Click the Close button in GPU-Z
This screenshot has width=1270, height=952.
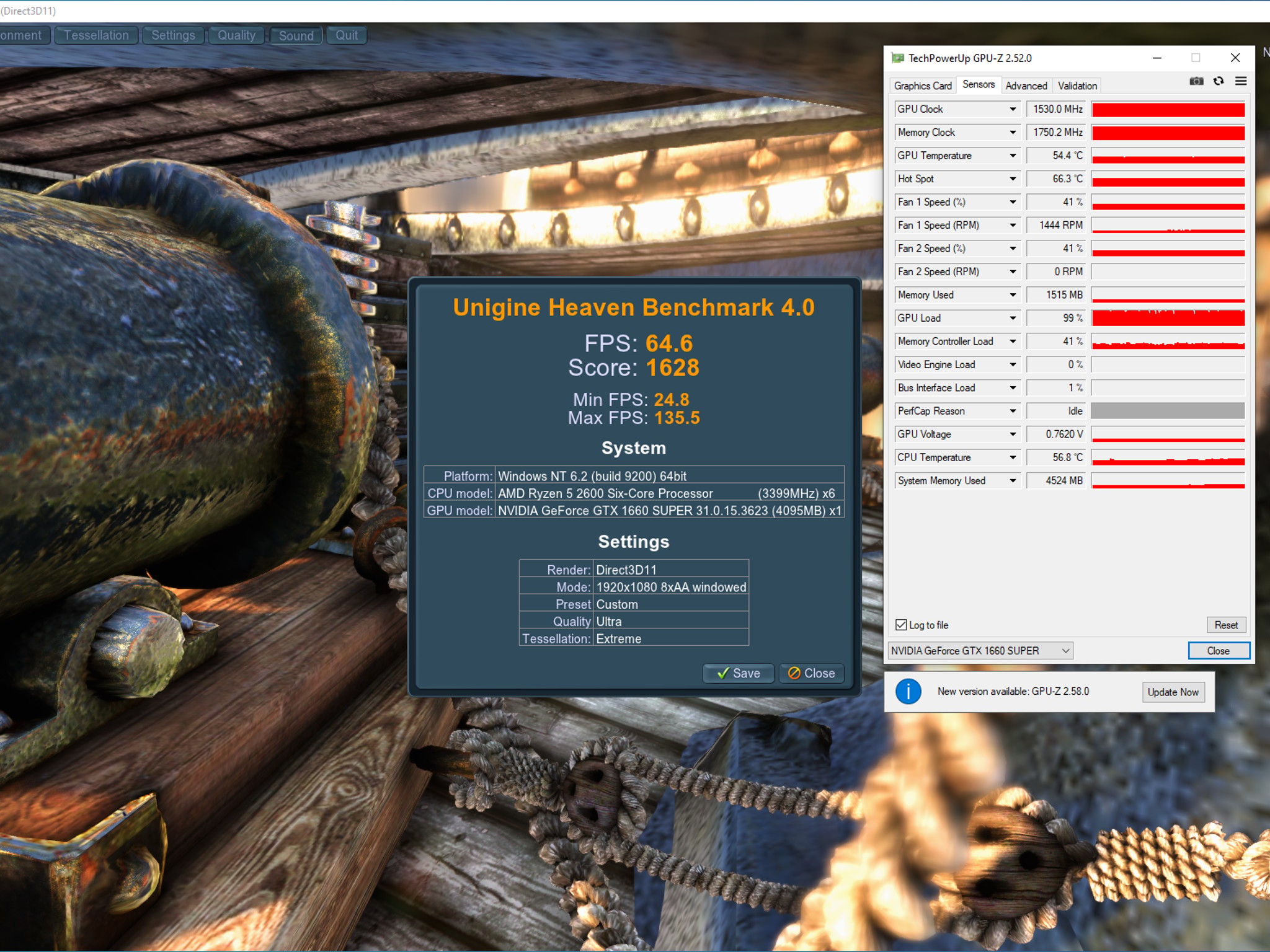coord(1218,651)
